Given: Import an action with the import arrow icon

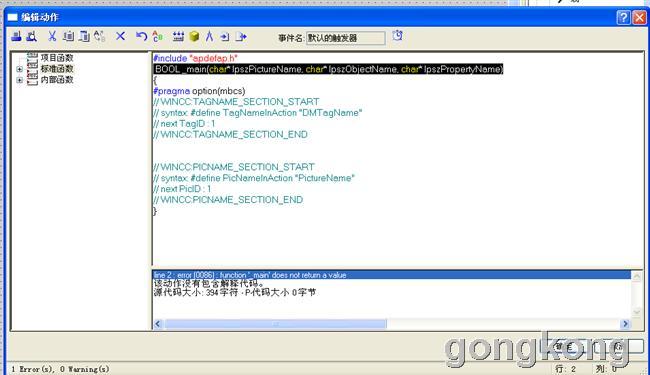Looking at the screenshot, I should pyautogui.click(x=225, y=37).
